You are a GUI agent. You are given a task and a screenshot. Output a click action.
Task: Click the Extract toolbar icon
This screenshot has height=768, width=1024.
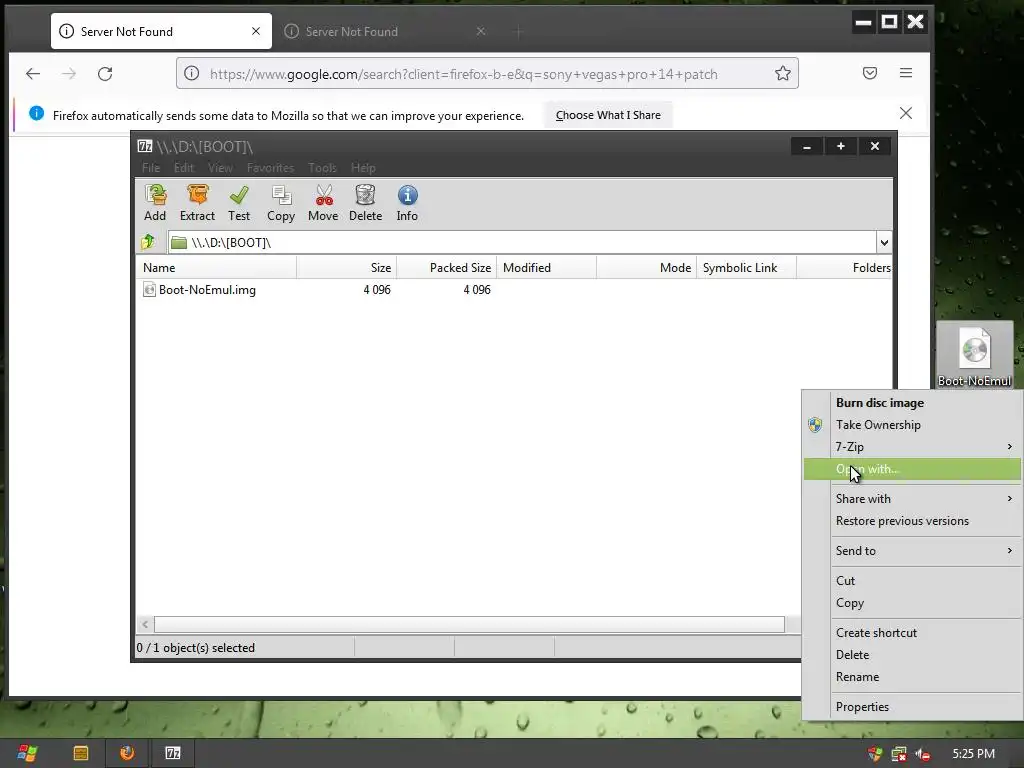pyautogui.click(x=197, y=195)
